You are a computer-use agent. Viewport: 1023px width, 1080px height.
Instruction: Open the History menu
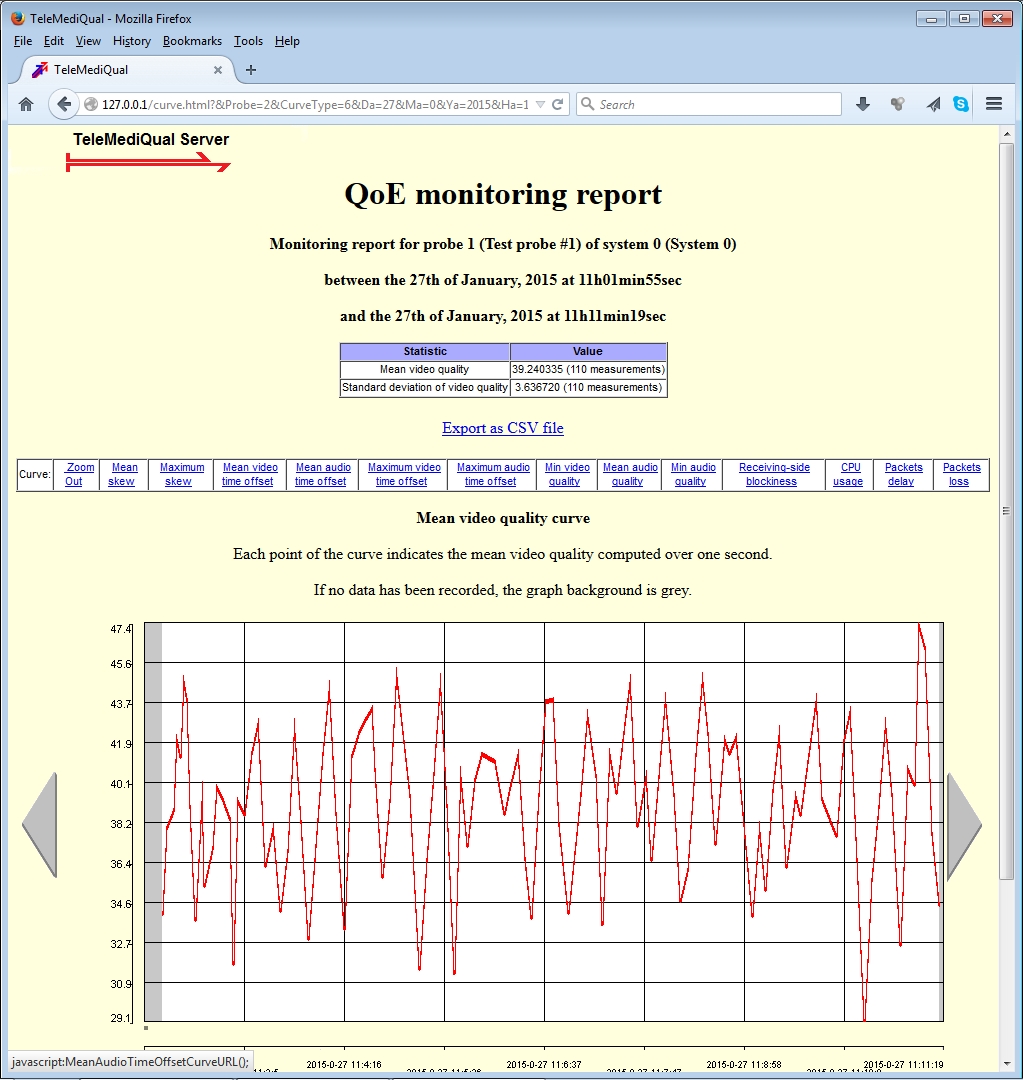point(132,41)
